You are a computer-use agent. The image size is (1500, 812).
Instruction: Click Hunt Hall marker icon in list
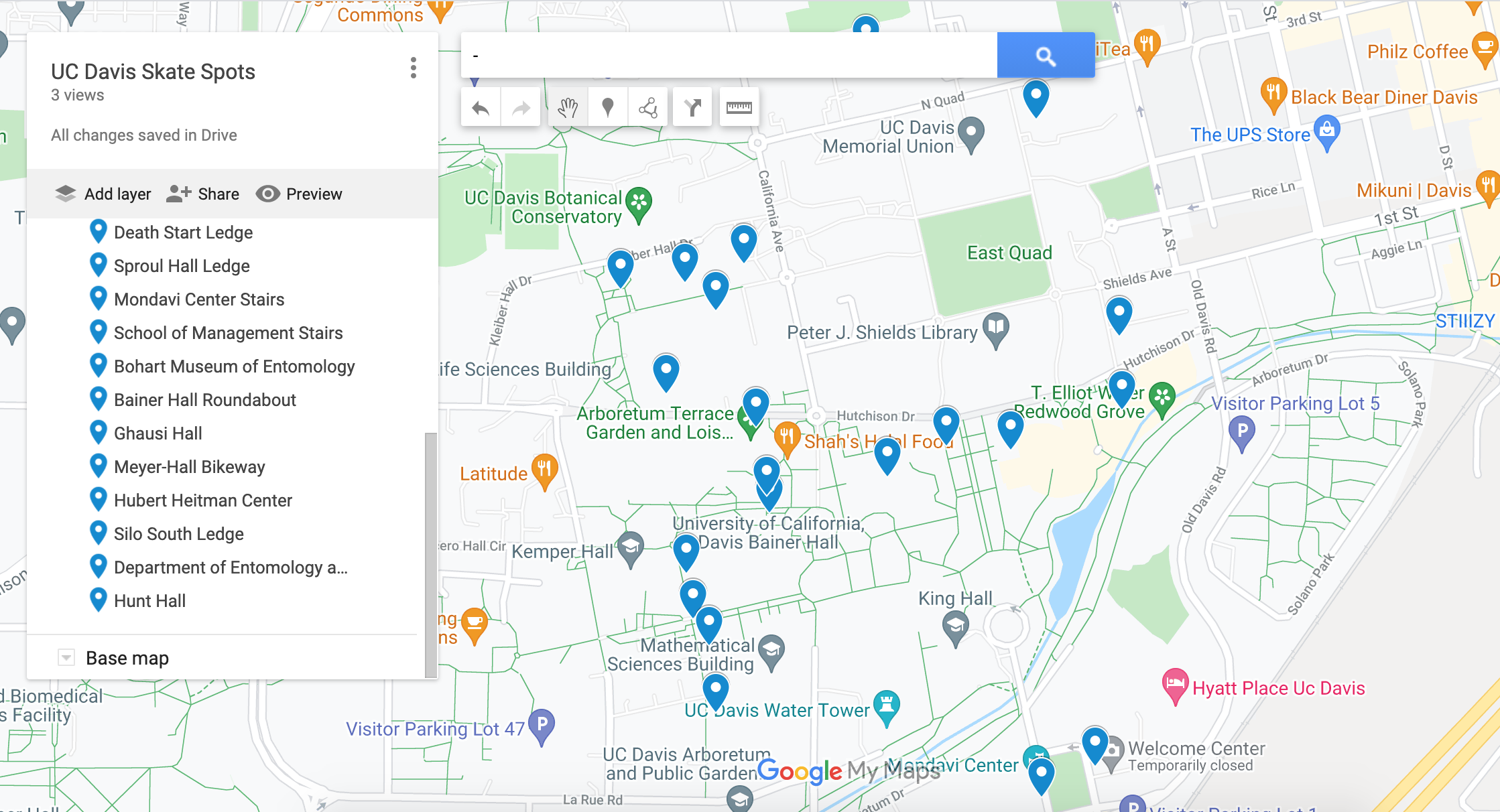(x=99, y=600)
